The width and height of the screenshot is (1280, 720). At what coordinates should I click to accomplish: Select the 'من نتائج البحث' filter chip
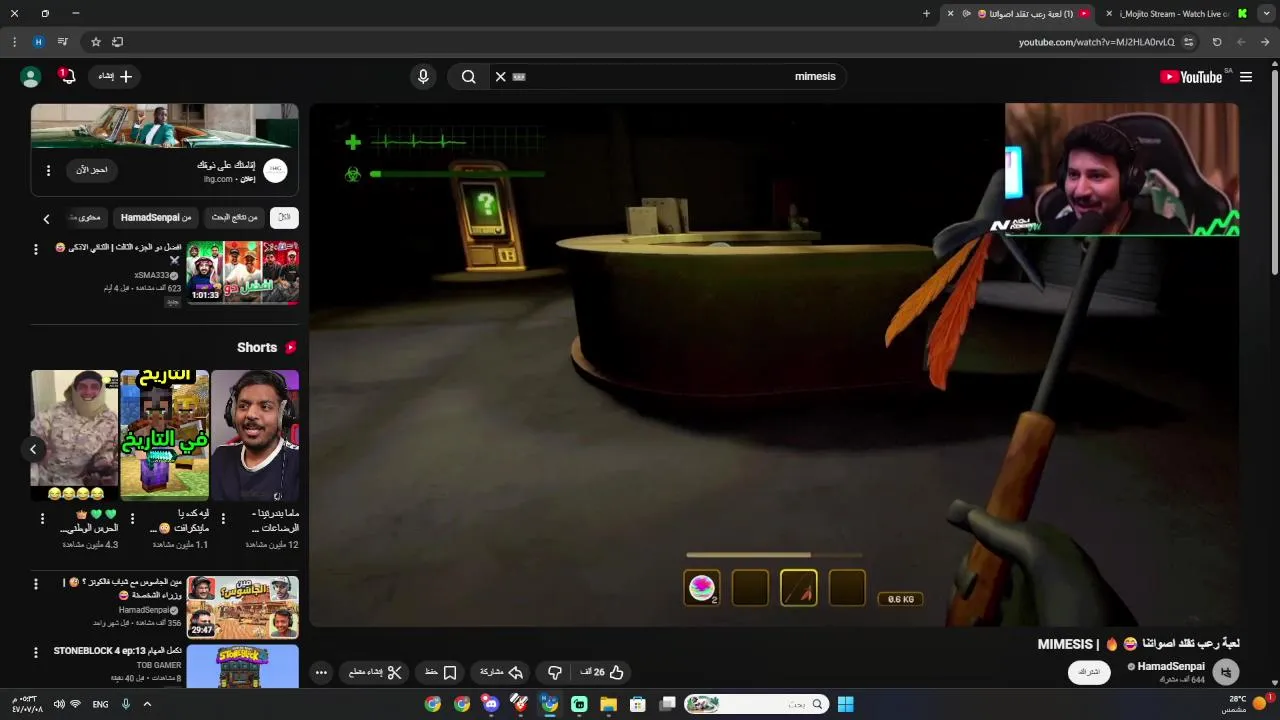click(x=234, y=217)
